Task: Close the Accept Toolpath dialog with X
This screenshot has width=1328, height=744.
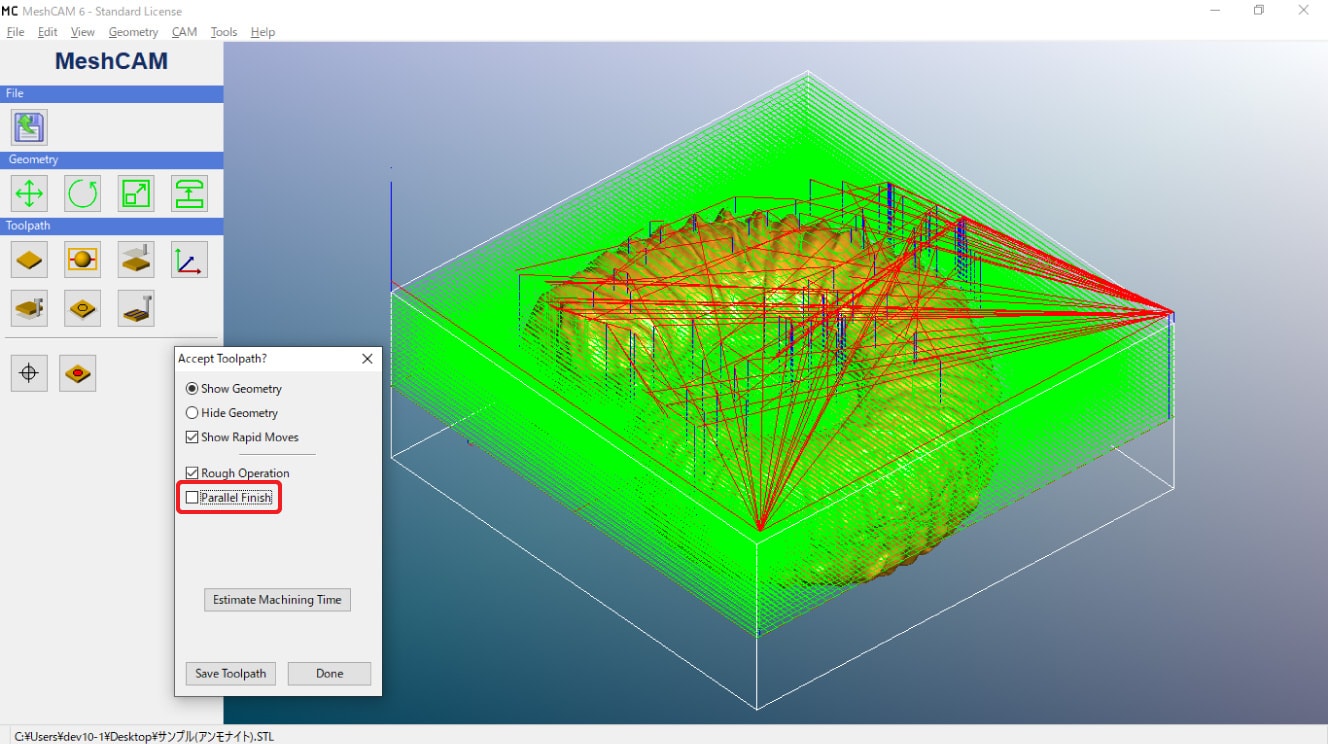Action: click(366, 358)
